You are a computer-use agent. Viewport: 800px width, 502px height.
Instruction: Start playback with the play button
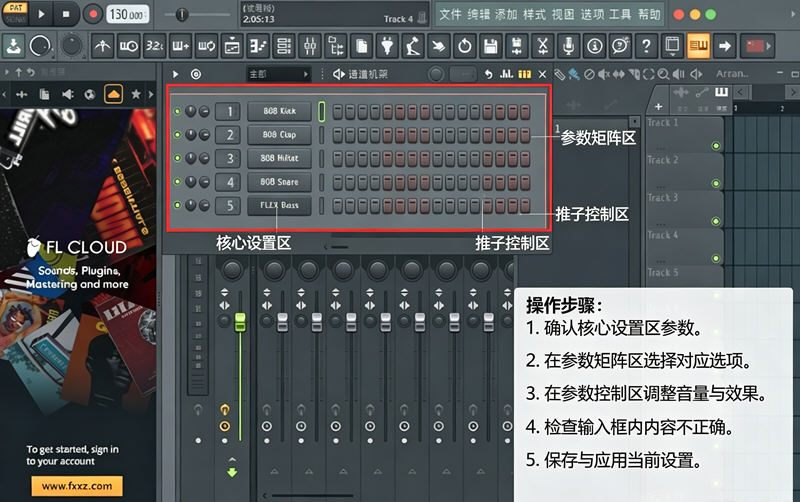(x=41, y=14)
